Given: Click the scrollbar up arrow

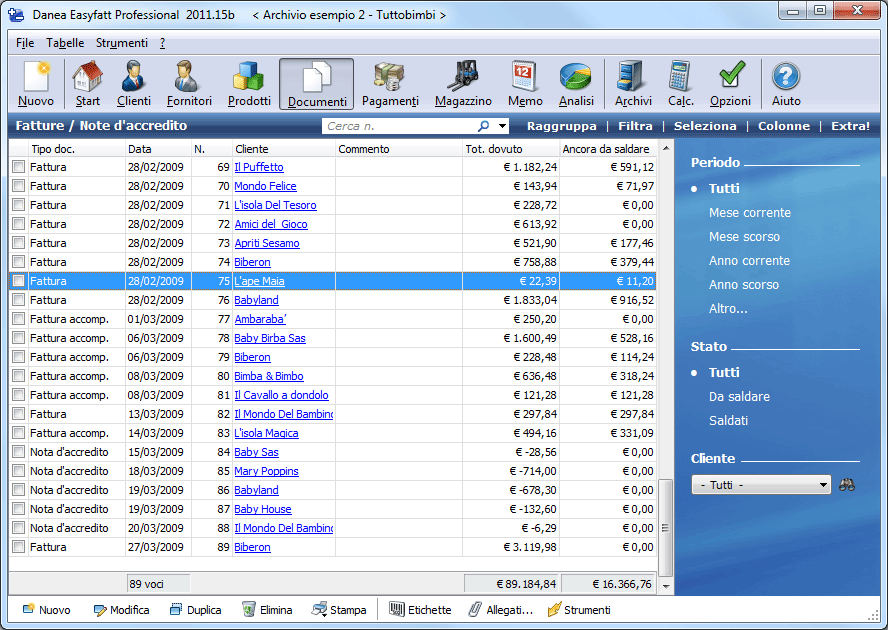Looking at the screenshot, I should (x=666, y=148).
